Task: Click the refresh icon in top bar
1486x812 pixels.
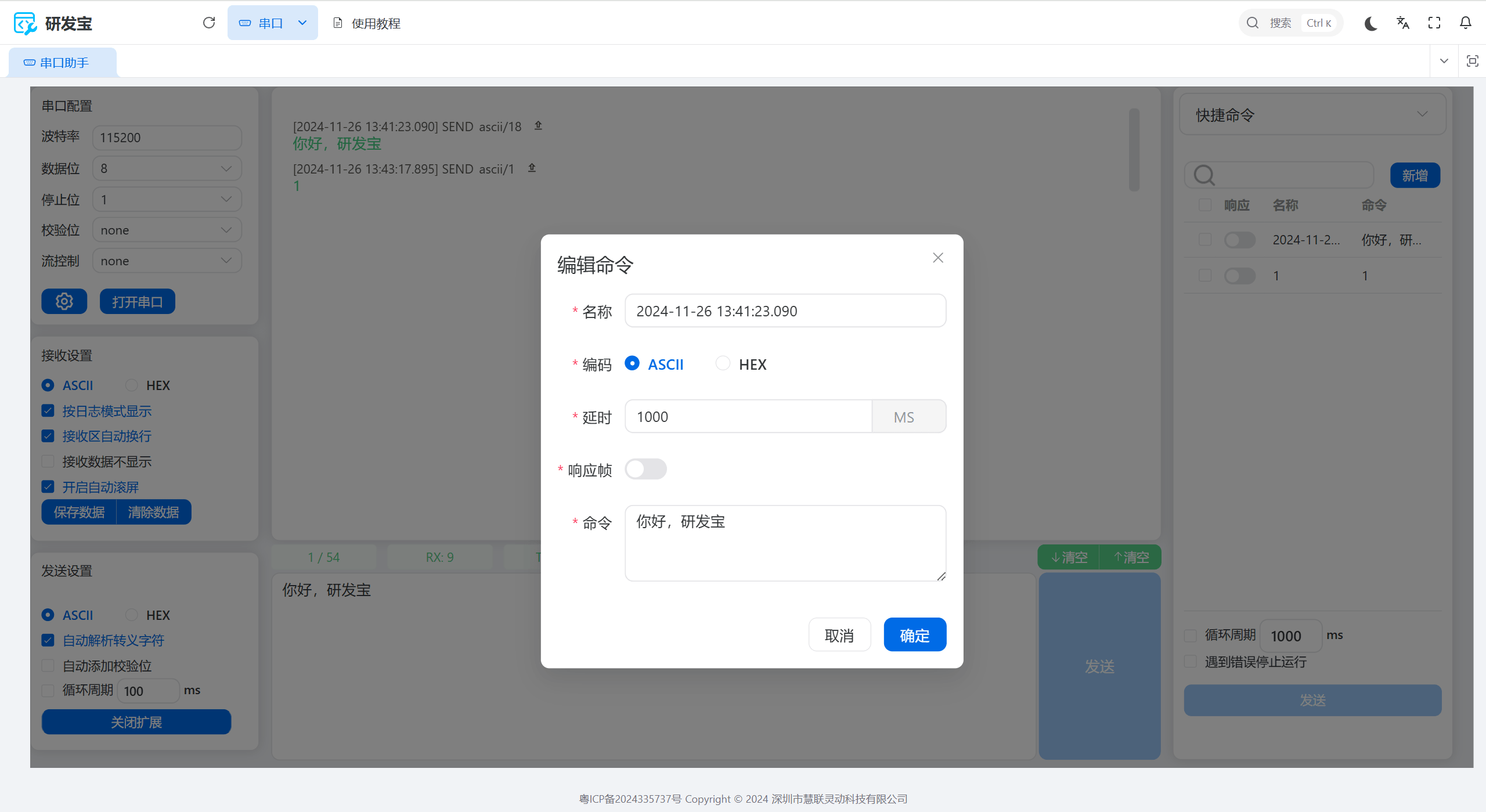Action: pyautogui.click(x=209, y=23)
